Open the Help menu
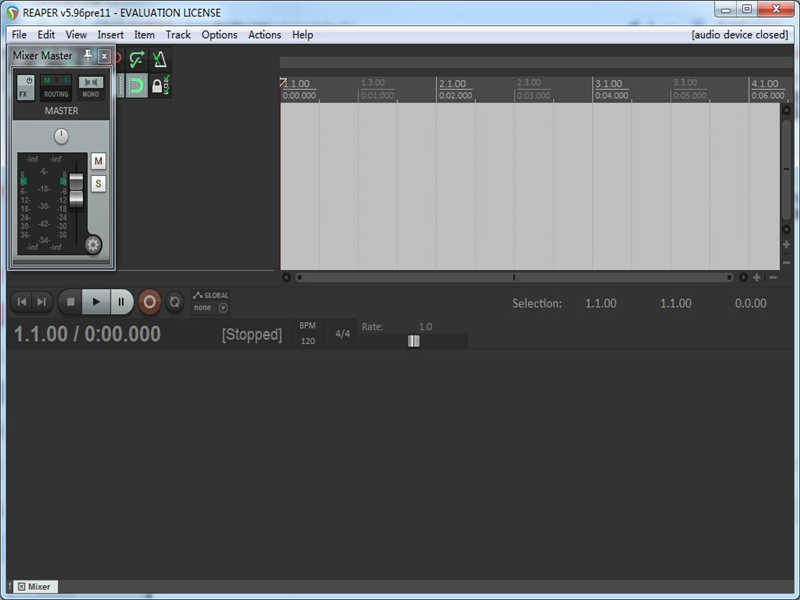This screenshot has height=600, width=800. [x=303, y=35]
